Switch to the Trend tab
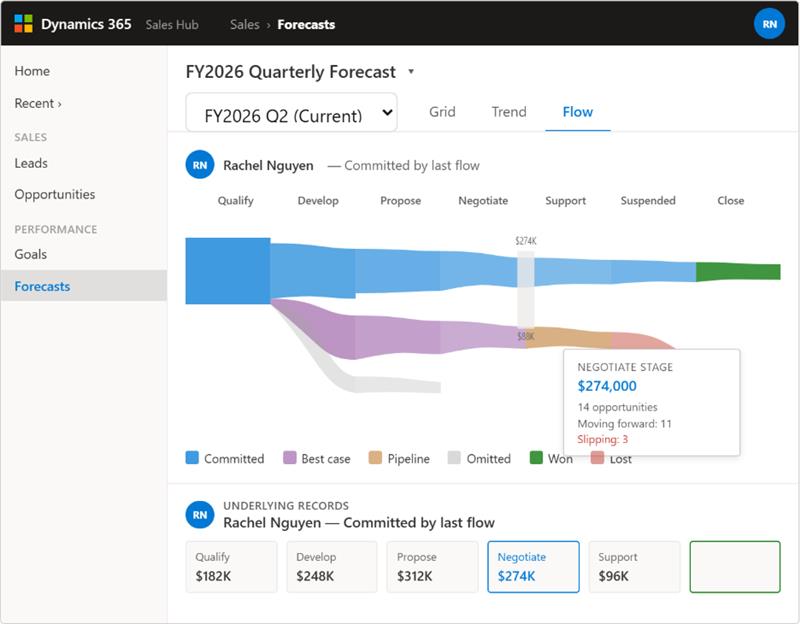Image resolution: width=800 pixels, height=624 pixels. coord(508,112)
